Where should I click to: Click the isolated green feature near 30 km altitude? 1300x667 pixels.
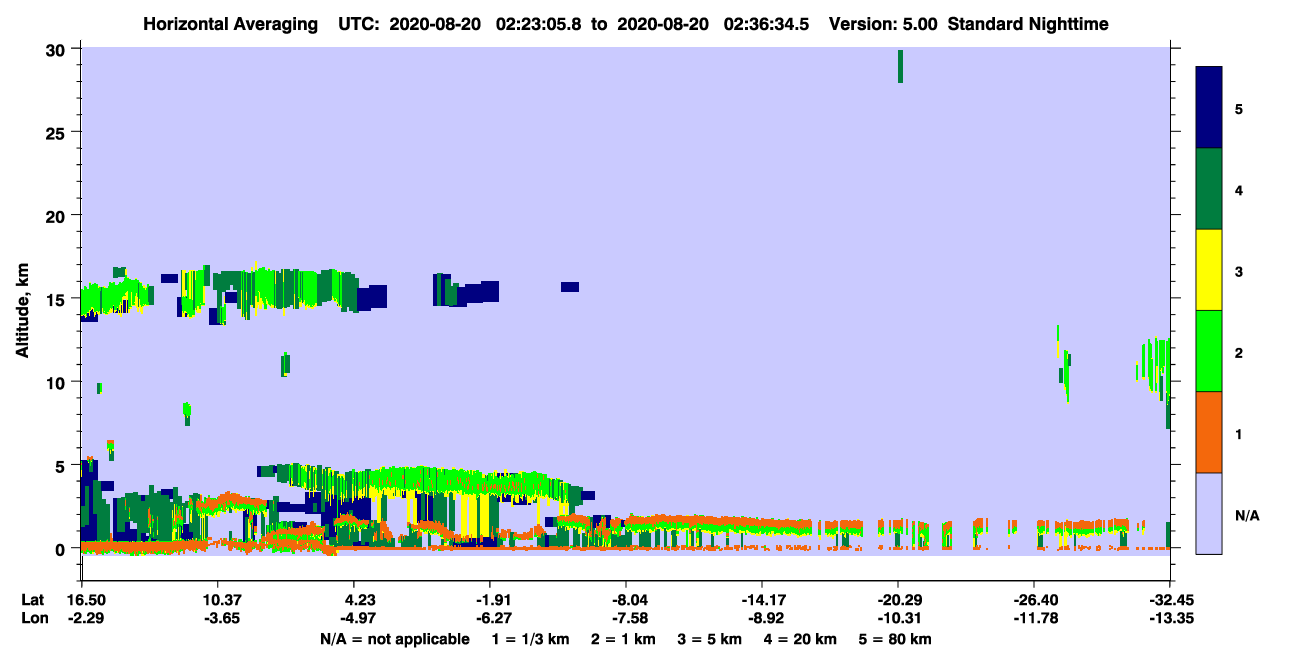(x=900, y=66)
